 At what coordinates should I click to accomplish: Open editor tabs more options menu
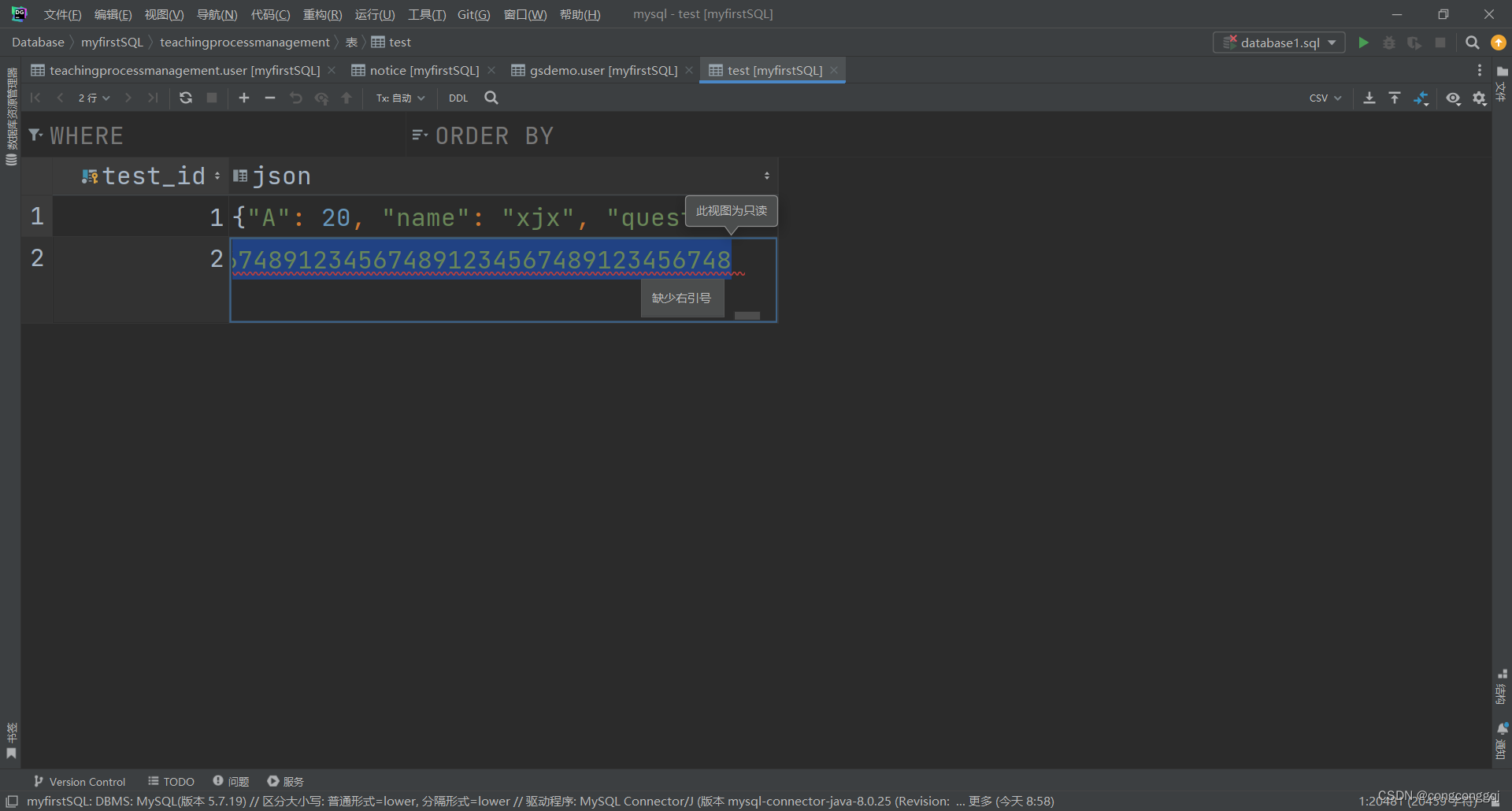click(1480, 70)
